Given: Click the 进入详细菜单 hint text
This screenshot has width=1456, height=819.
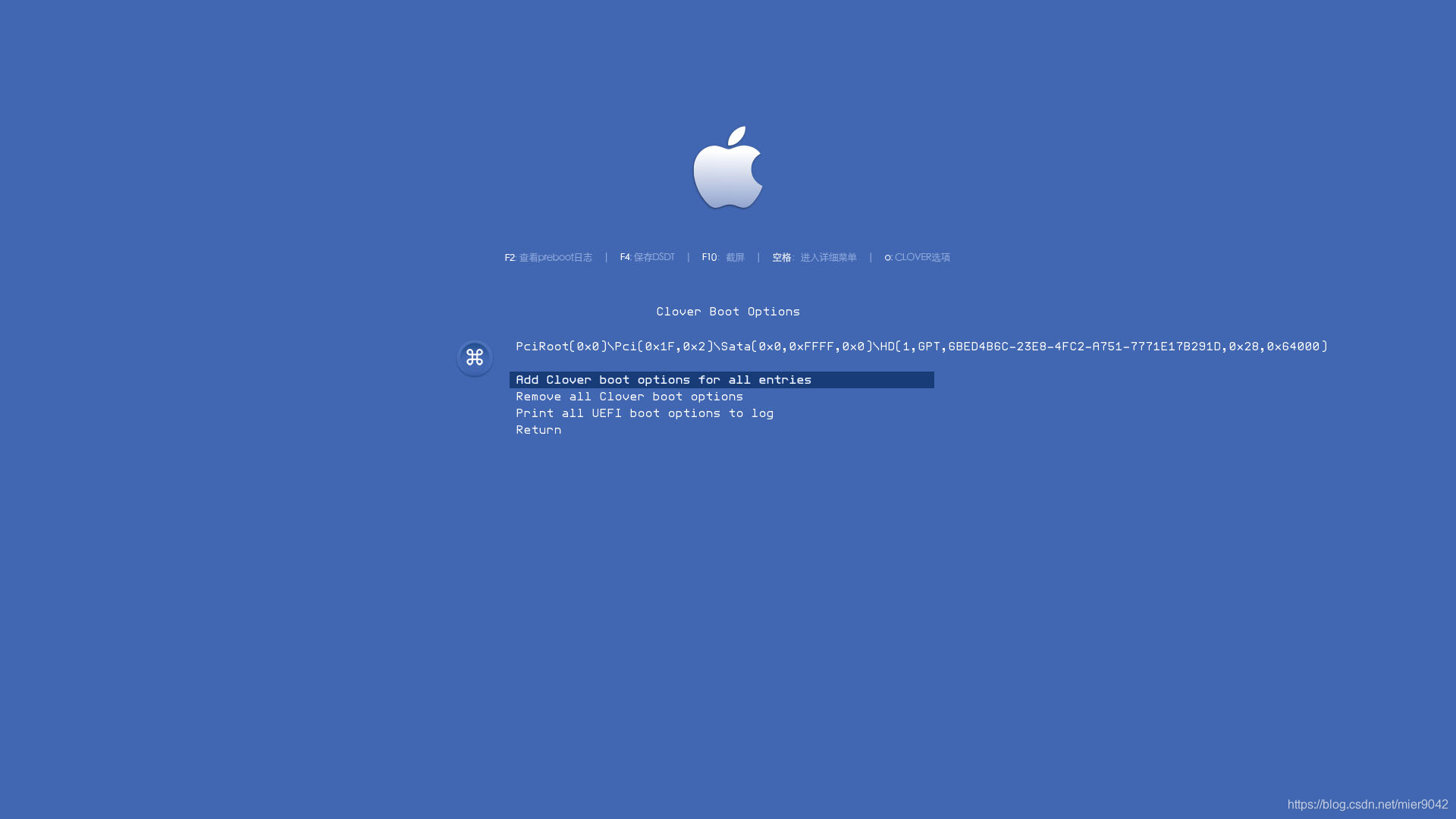Looking at the screenshot, I should 828,258.
